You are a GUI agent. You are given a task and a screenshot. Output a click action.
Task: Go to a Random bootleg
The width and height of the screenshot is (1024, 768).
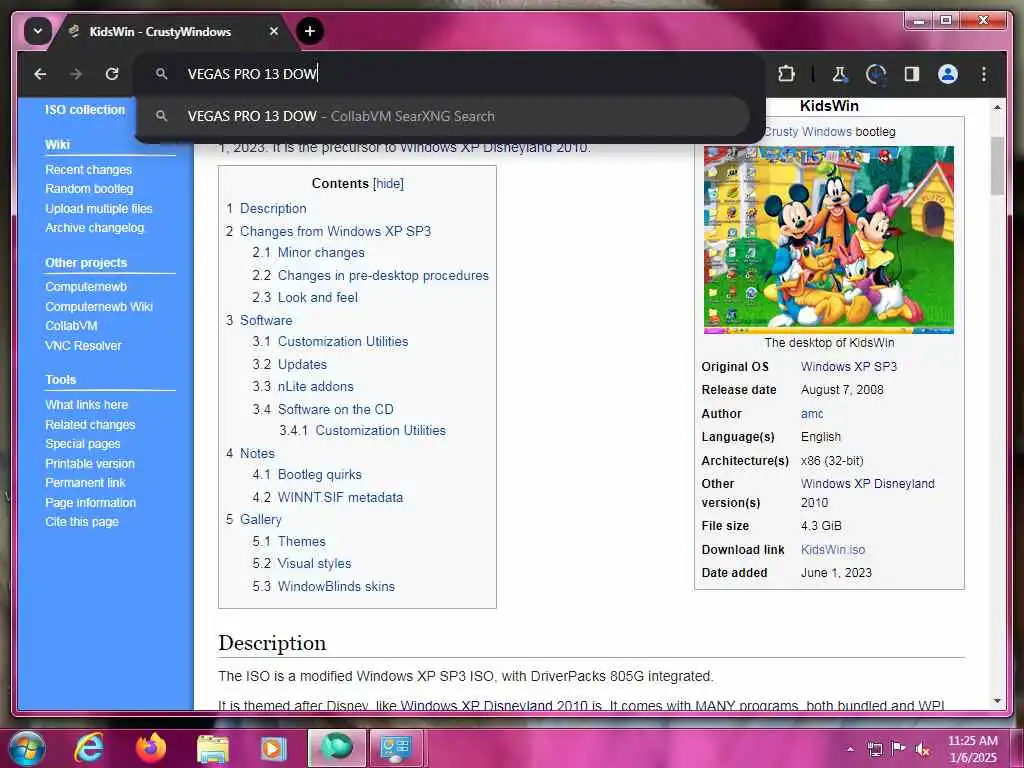coord(89,189)
